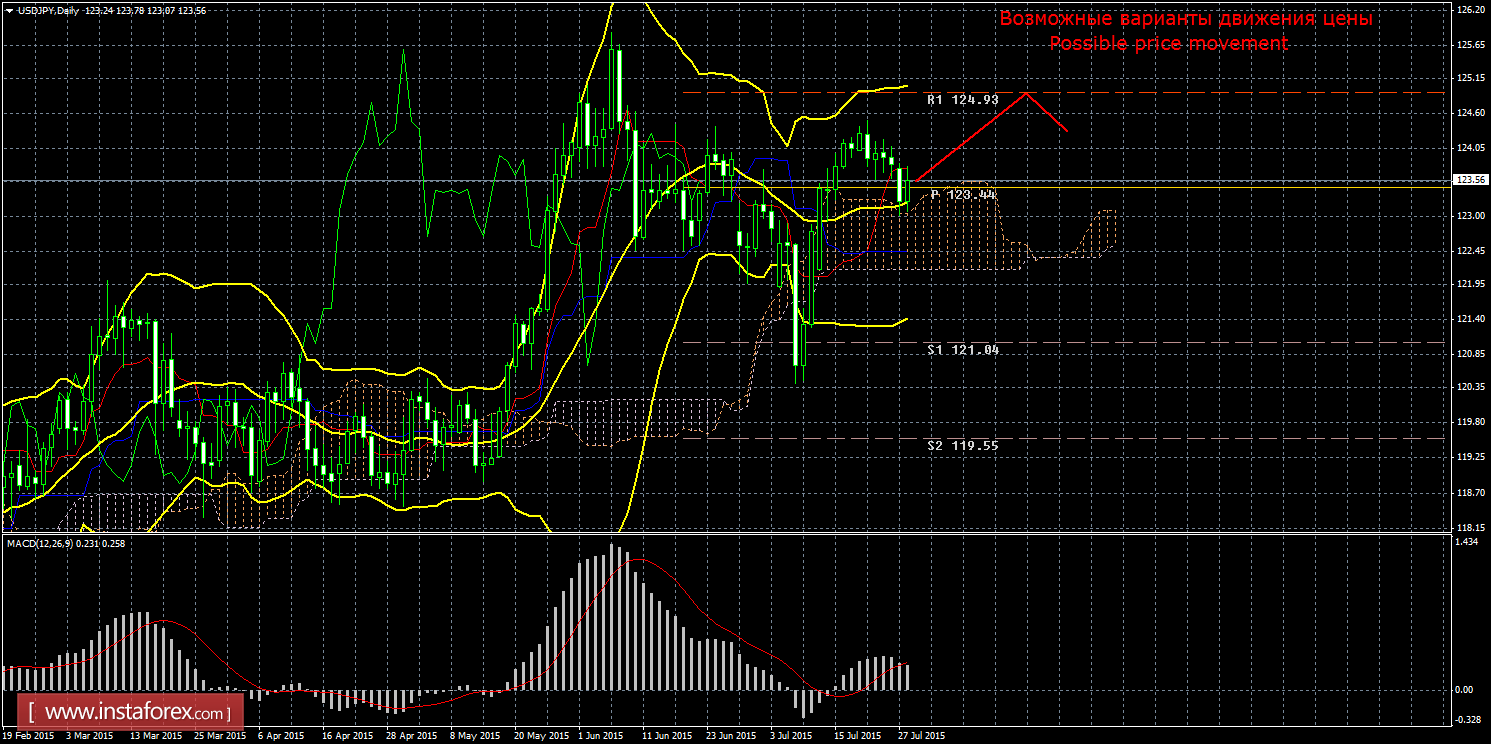
Task: Click the 23 Jun 2015 date label
Action: (731, 735)
